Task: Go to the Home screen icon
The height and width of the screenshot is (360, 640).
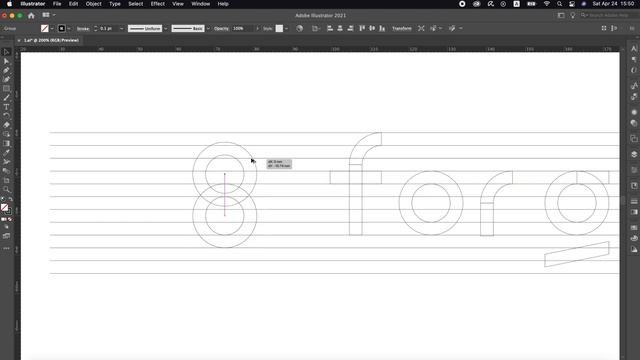Action: coord(31,16)
